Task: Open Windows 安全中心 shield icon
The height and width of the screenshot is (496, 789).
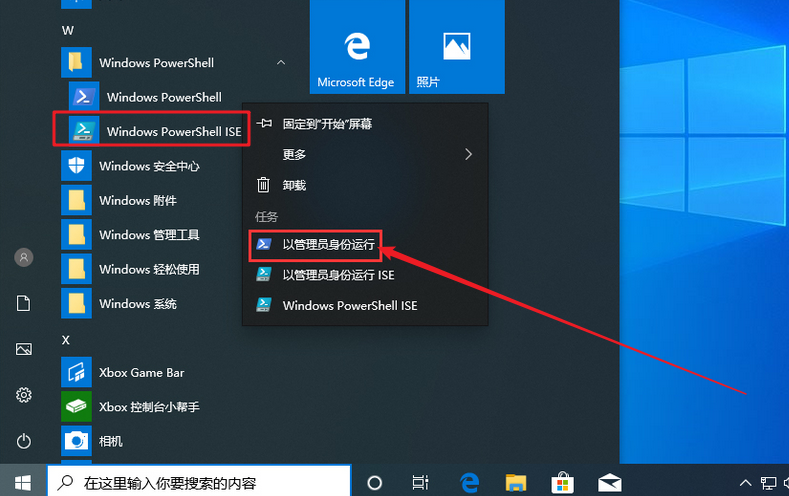Action: click(x=76, y=166)
